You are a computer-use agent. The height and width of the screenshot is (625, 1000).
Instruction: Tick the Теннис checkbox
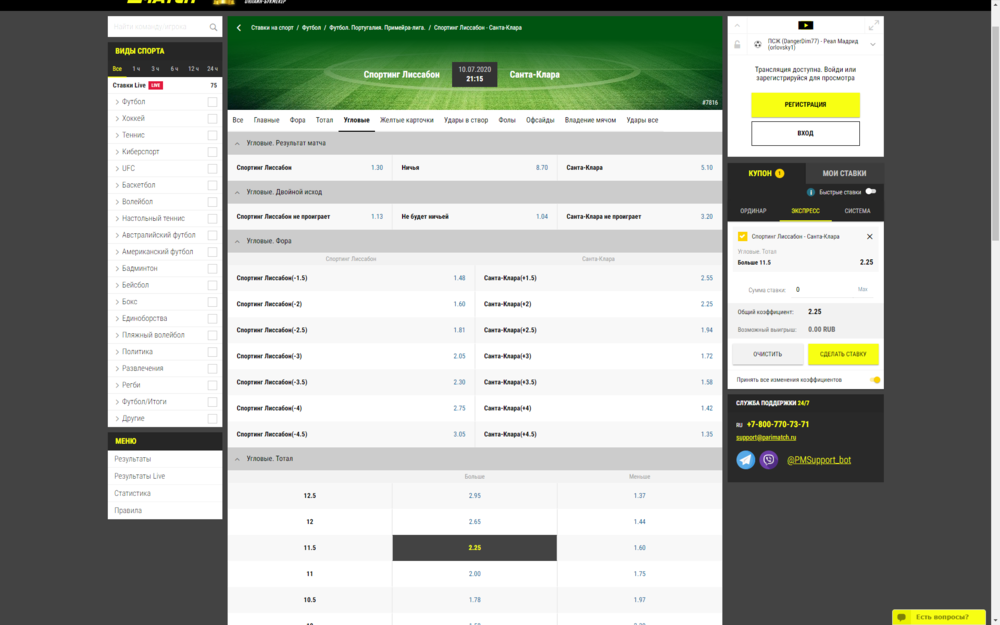(x=212, y=135)
